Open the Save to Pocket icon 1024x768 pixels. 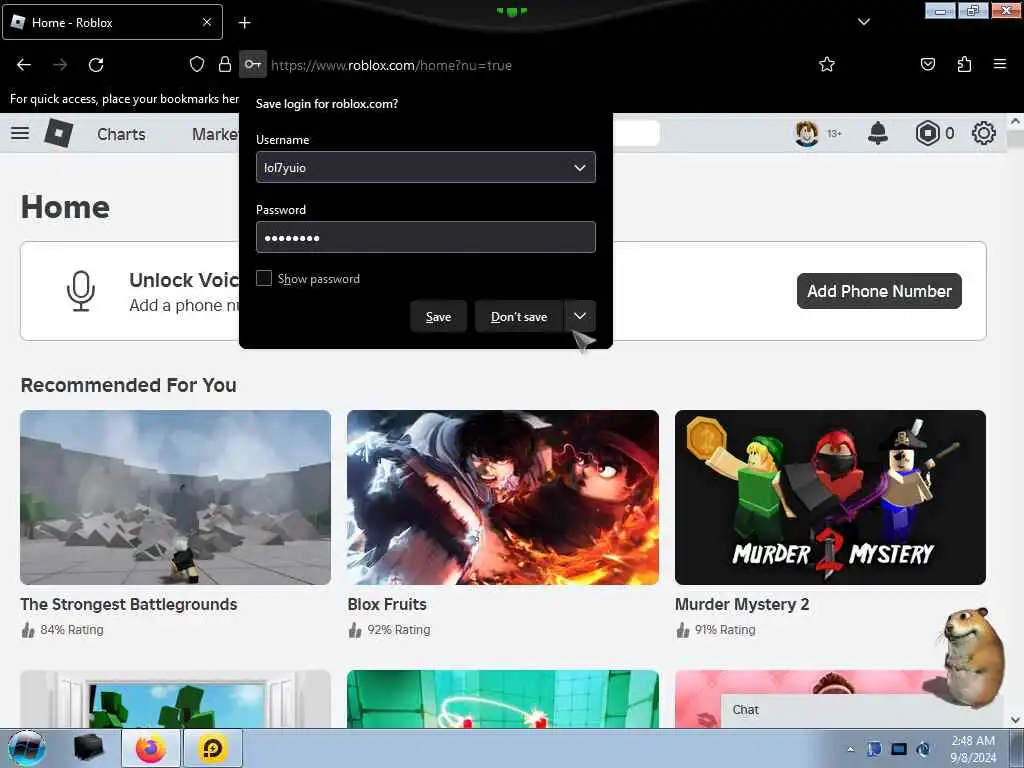click(927, 64)
